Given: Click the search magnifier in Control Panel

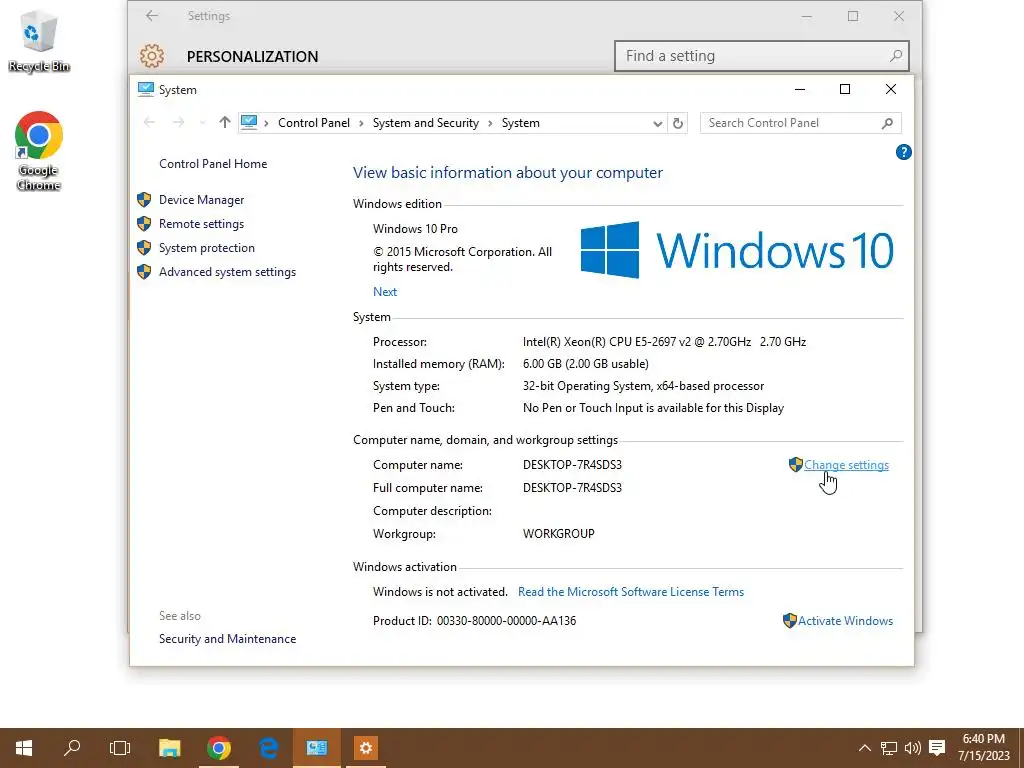Looking at the screenshot, I should pyautogui.click(x=887, y=123).
